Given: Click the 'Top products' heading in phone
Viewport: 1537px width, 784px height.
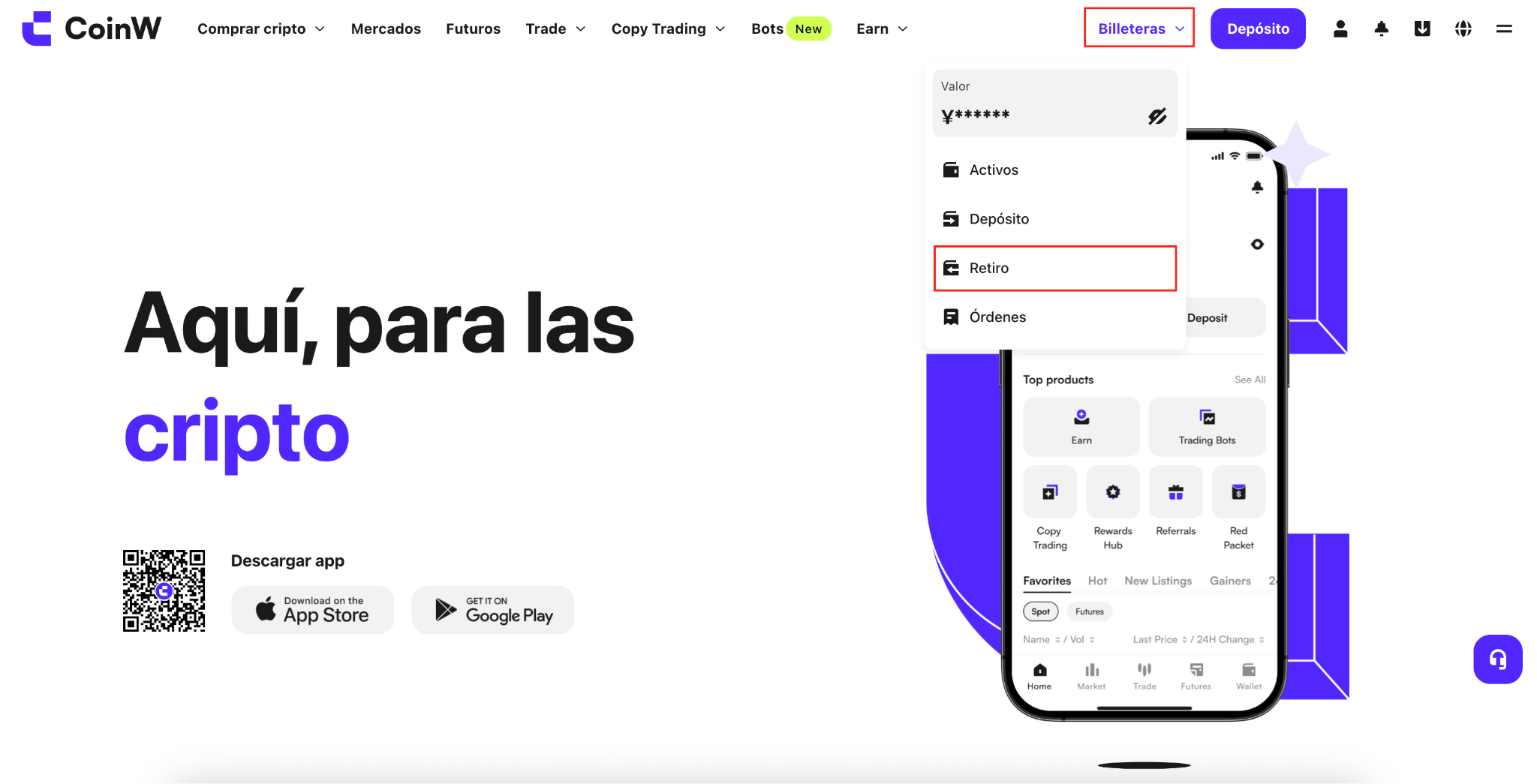Looking at the screenshot, I should [x=1058, y=380].
